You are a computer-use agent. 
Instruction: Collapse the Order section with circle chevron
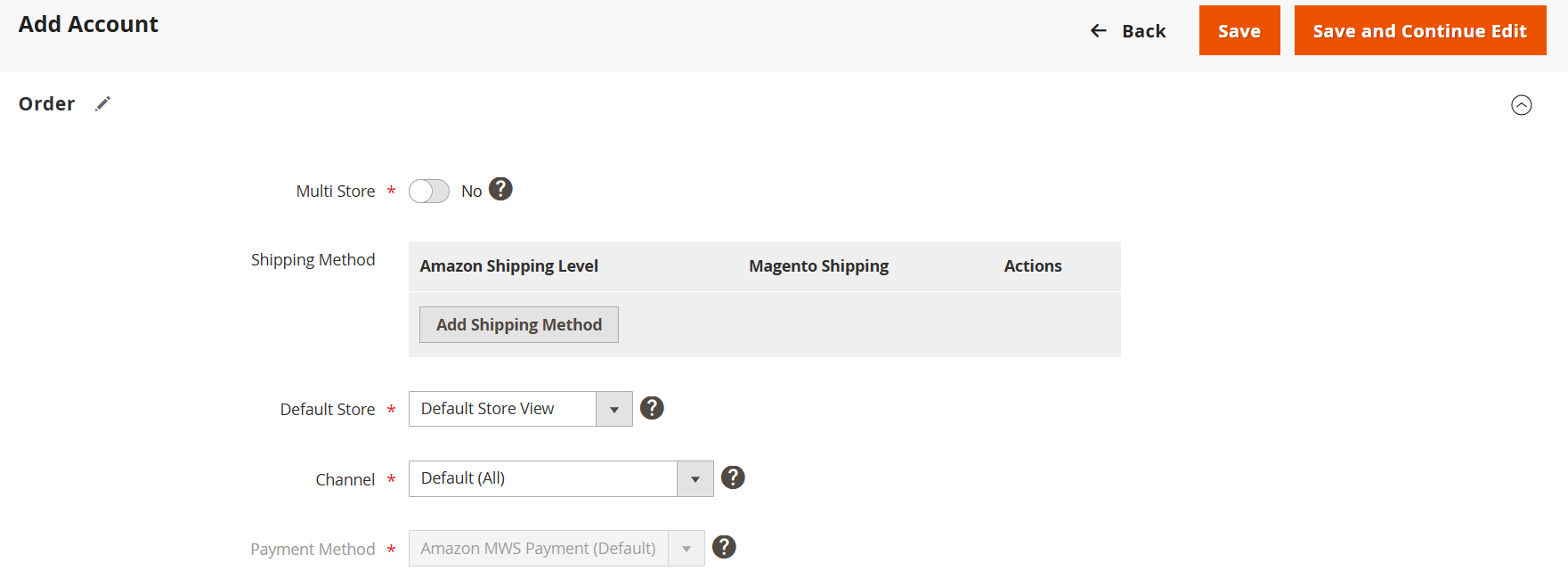point(1521,105)
